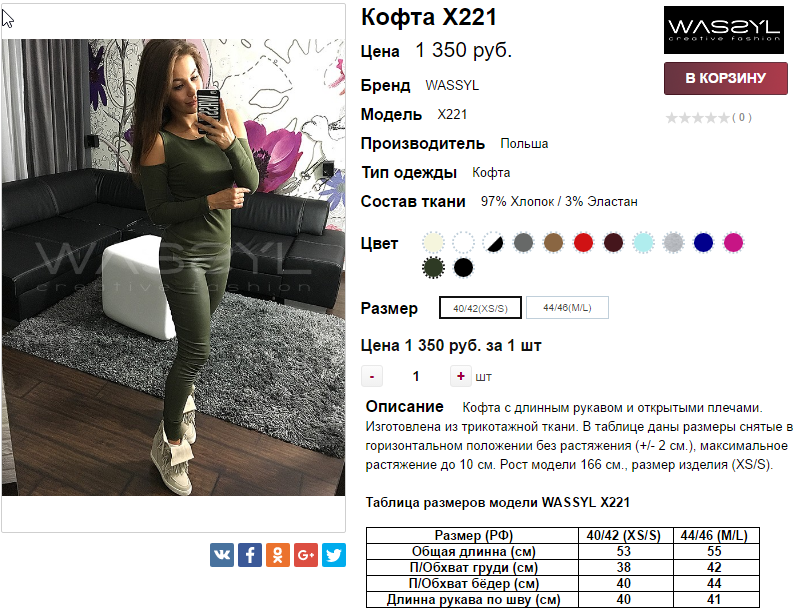
Task: Share product on Twitter icon
Action: [x=334, y=555]
